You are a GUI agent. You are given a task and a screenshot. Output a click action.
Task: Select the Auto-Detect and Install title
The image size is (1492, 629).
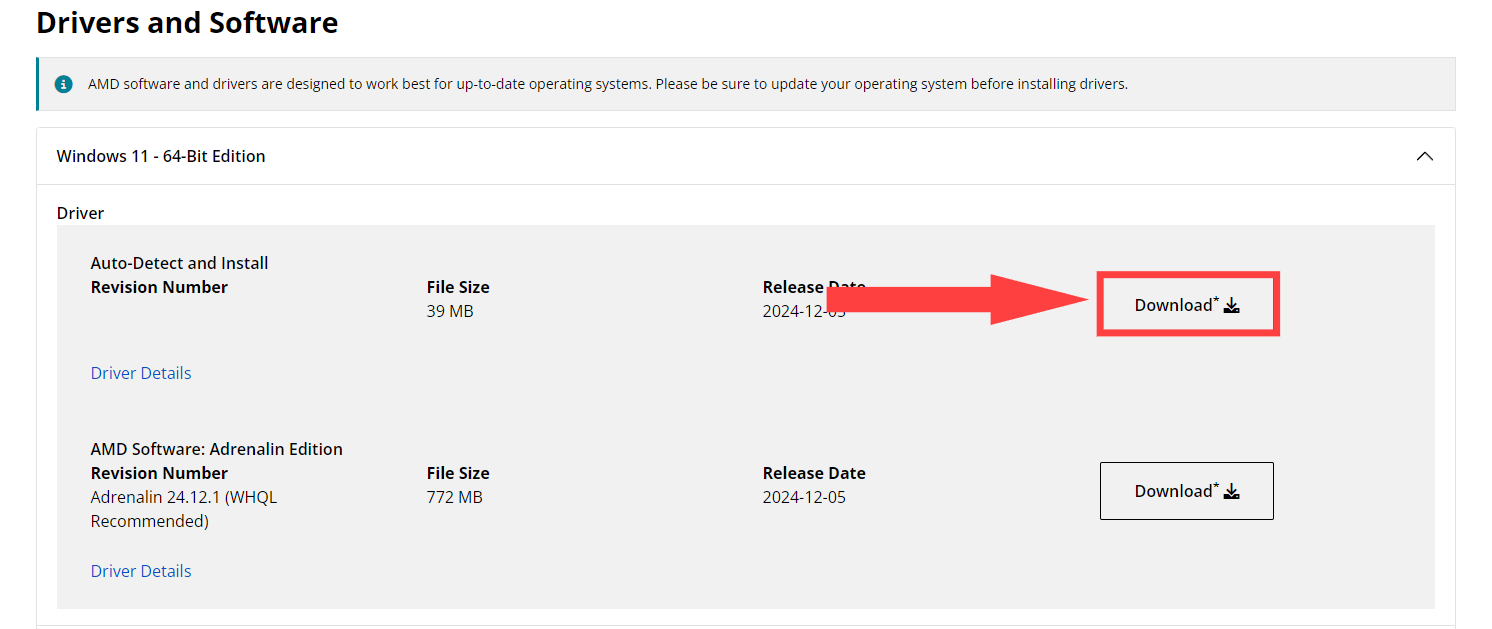click(180, 263)
